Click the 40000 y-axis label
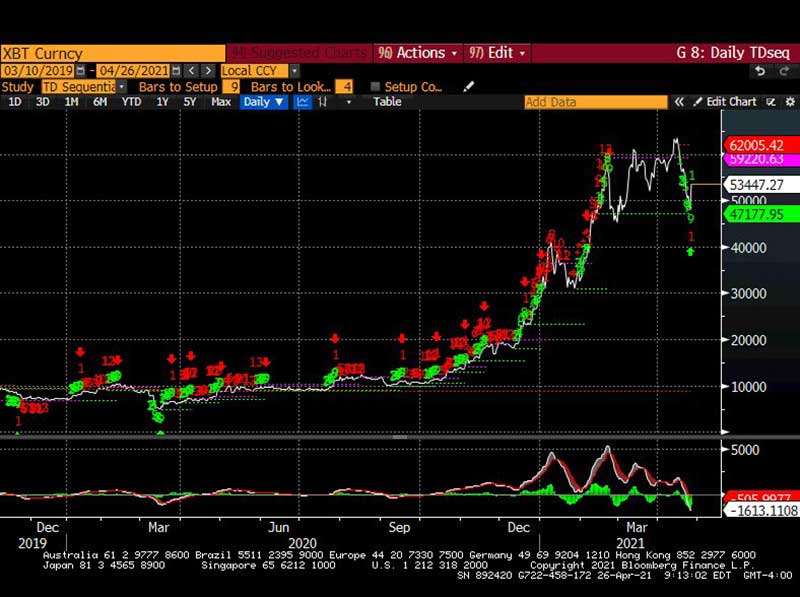This screenshot has height=597, width=800. tap(748, 248)
